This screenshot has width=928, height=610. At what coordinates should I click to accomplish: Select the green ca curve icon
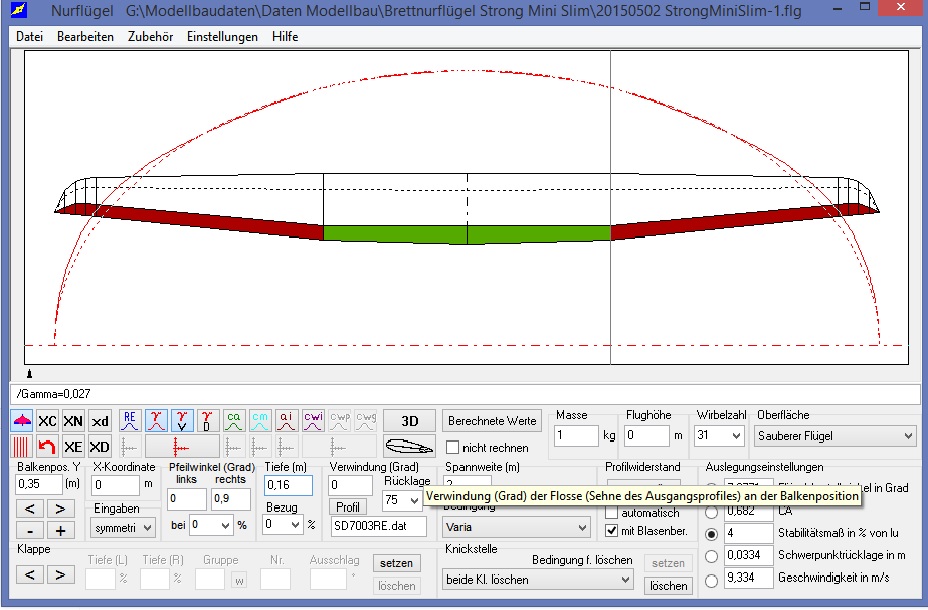[234, 420]
